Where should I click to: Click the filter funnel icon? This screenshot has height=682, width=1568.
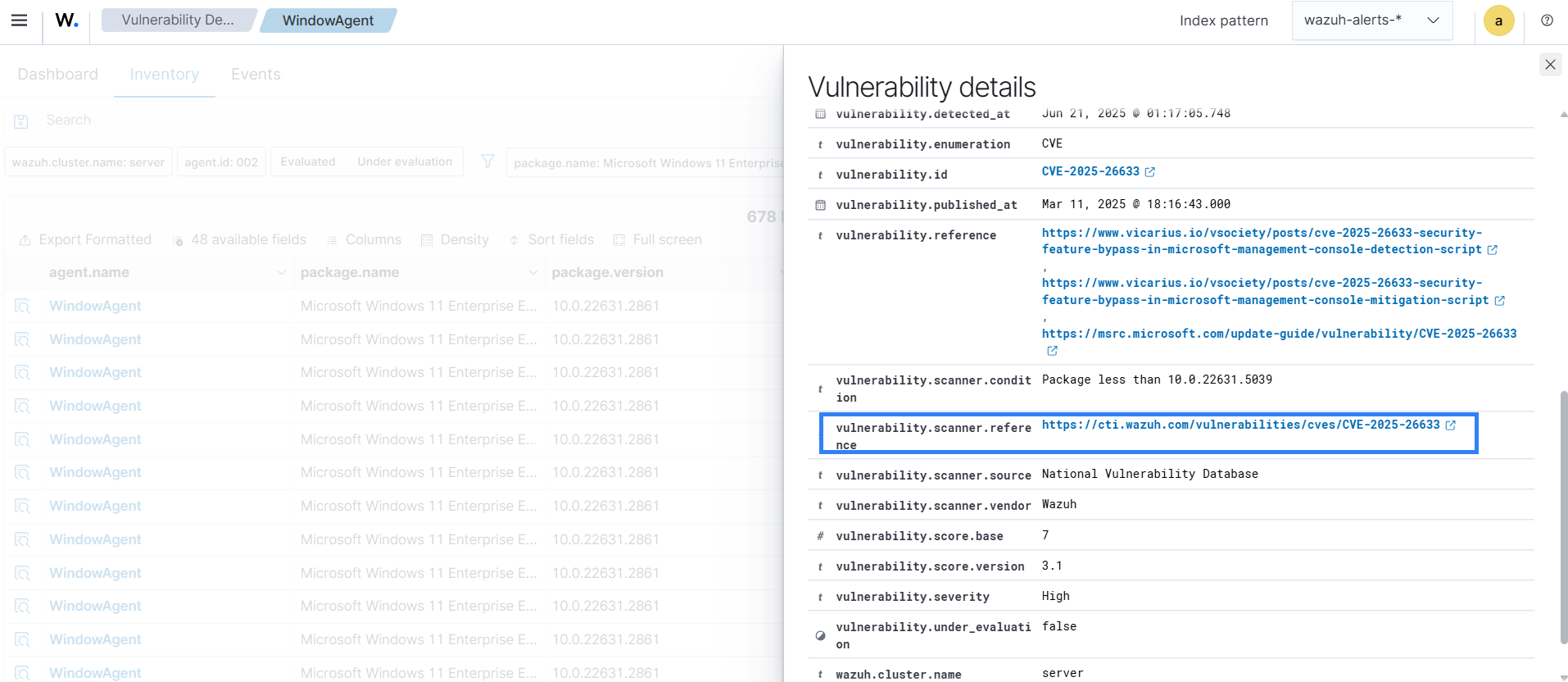[487, 161]
